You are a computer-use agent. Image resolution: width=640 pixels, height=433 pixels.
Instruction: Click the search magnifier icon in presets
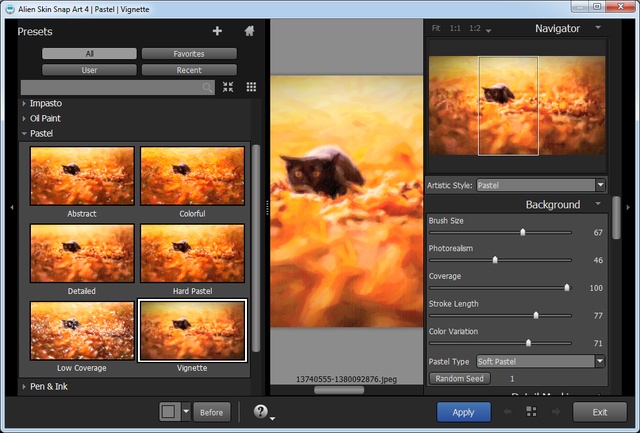coord(208,88)
